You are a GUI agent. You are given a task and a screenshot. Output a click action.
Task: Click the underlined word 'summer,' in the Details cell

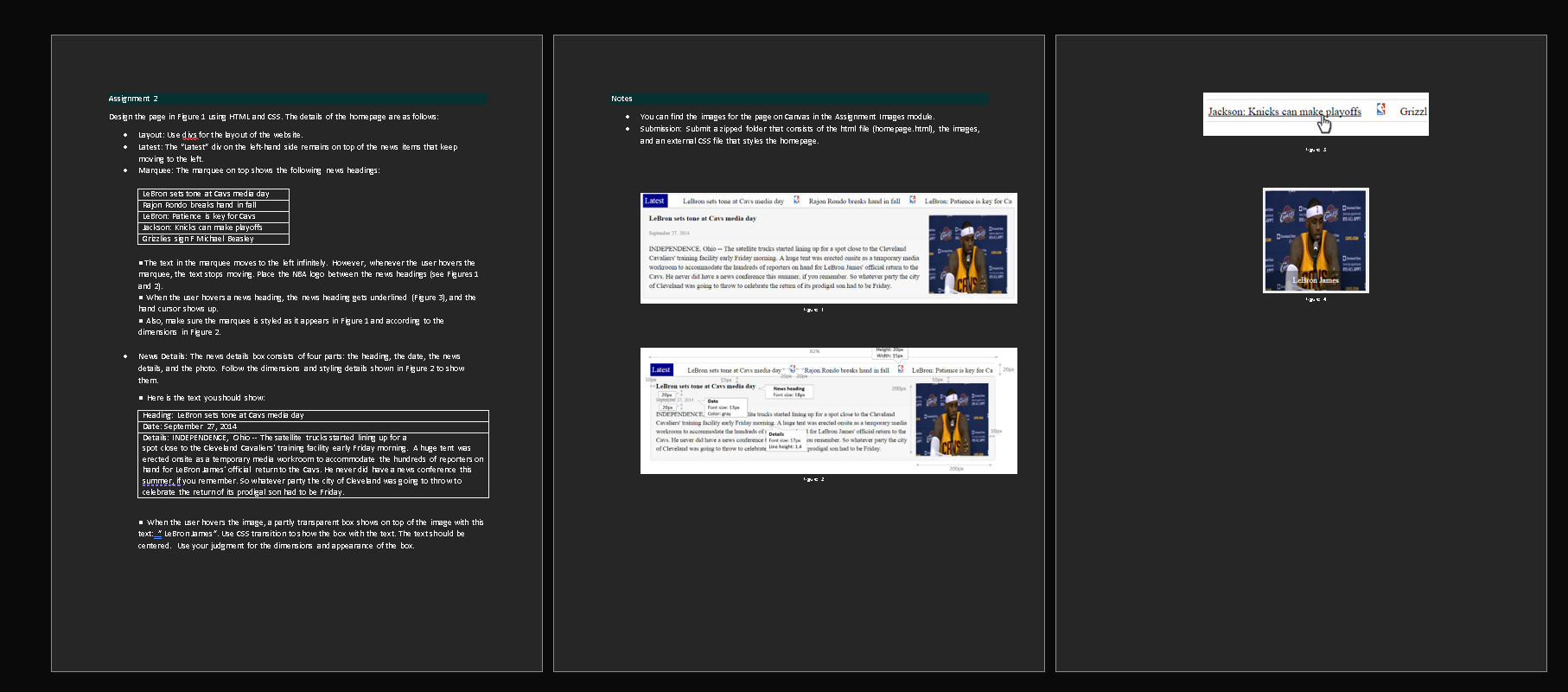pyautogui.click(x=158, y=481)
